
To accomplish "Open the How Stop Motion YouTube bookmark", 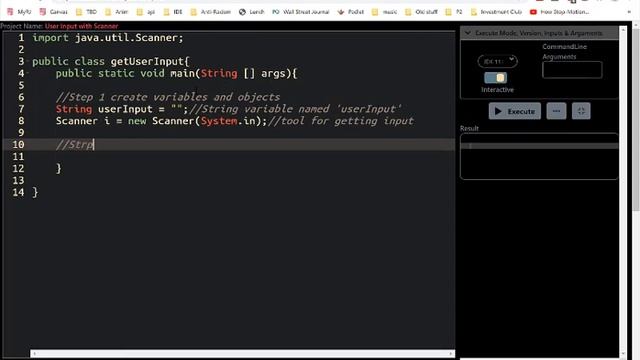I will [x=560, y=12].
